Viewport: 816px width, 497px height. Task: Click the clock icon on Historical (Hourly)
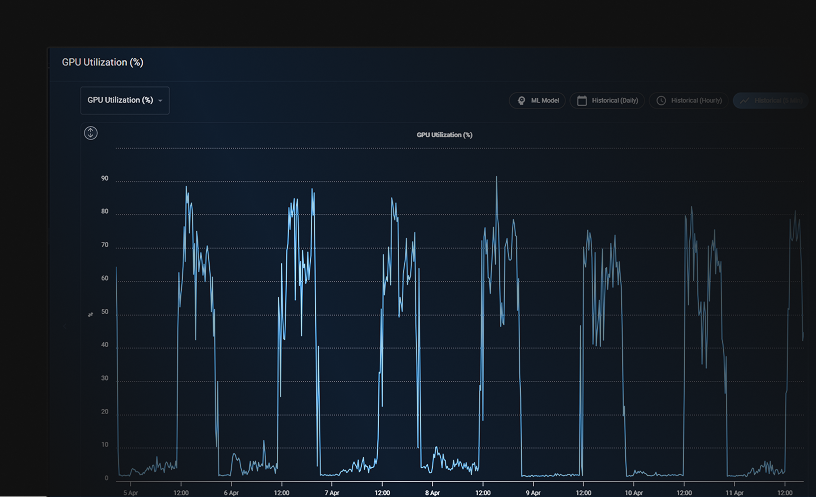pos(661,100)
